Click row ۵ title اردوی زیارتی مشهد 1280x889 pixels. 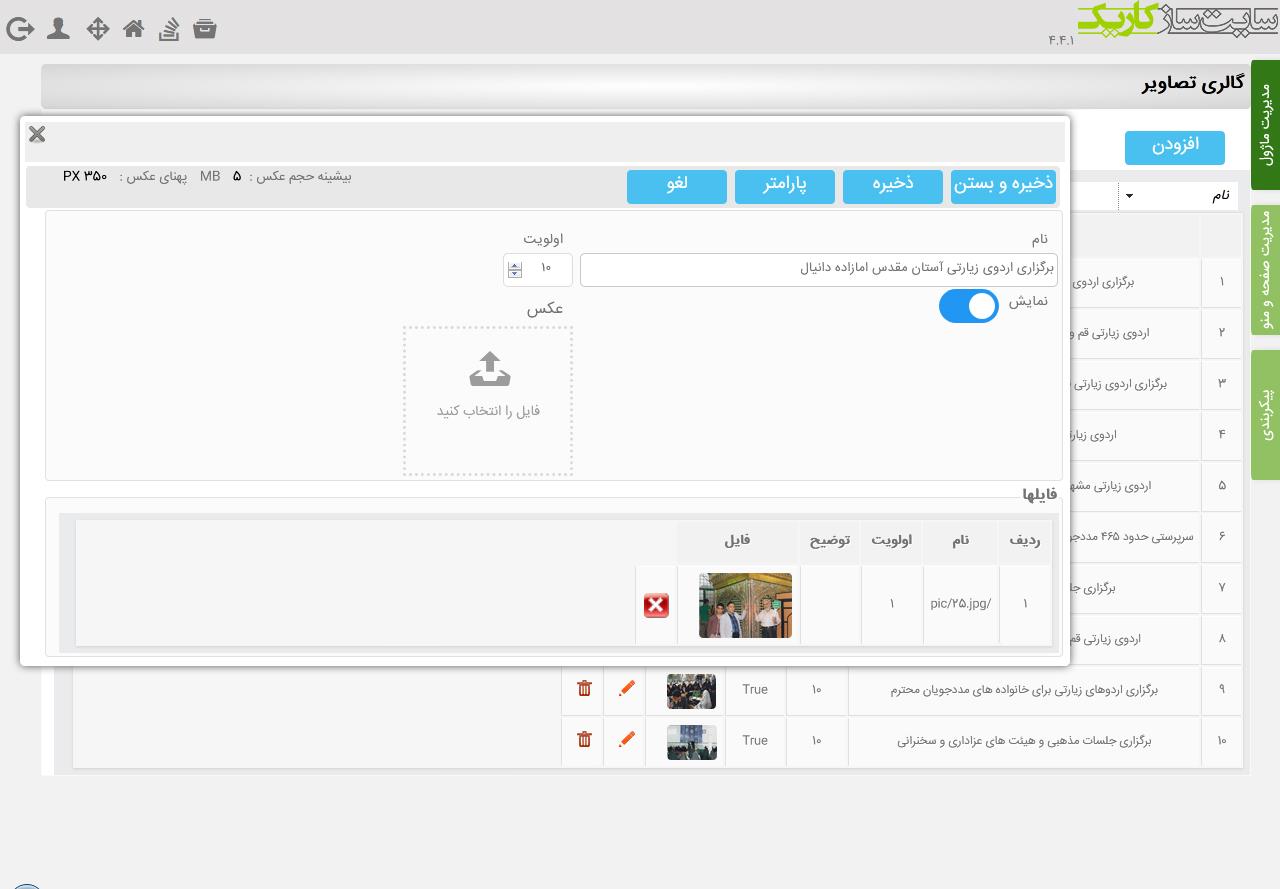pos(1111,486)
